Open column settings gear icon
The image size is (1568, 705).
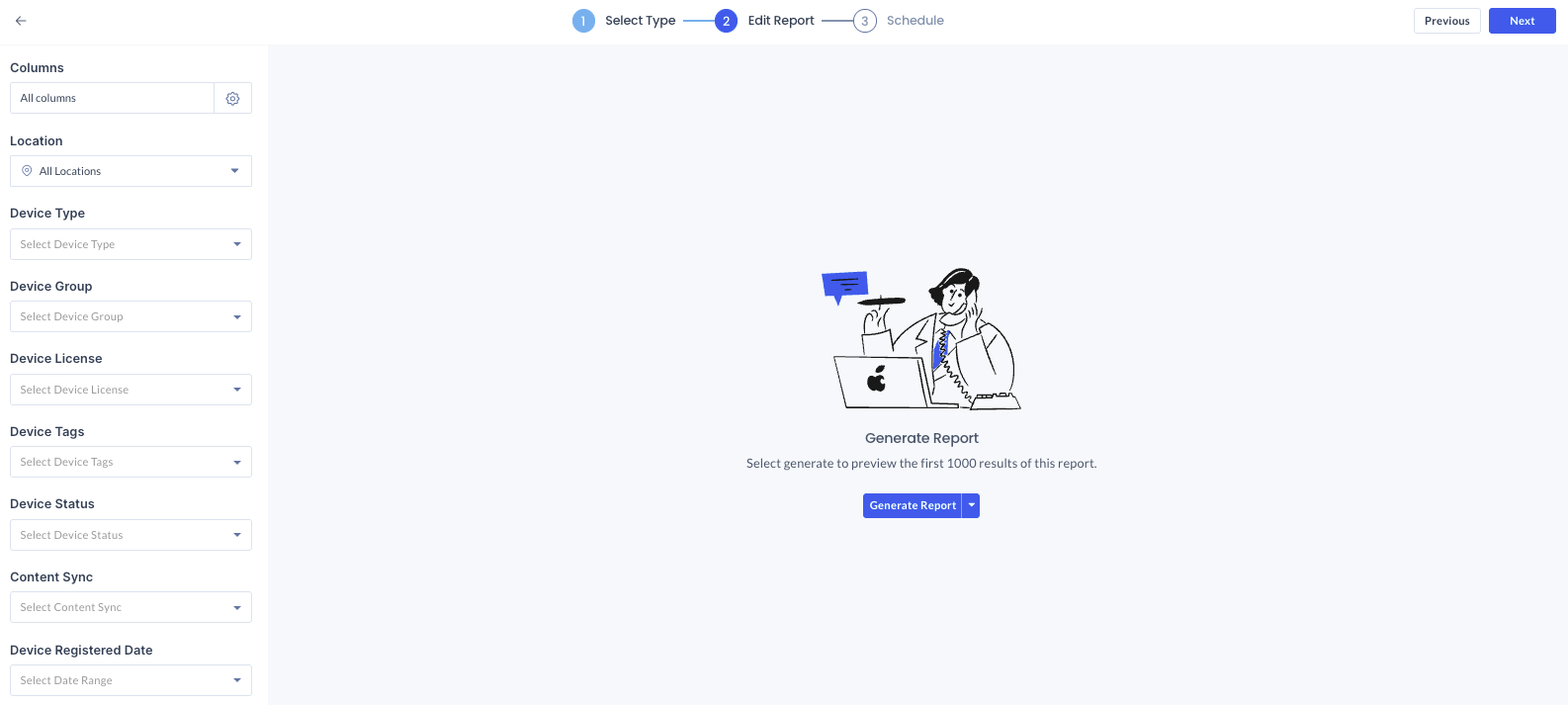(x=232, y=98)
